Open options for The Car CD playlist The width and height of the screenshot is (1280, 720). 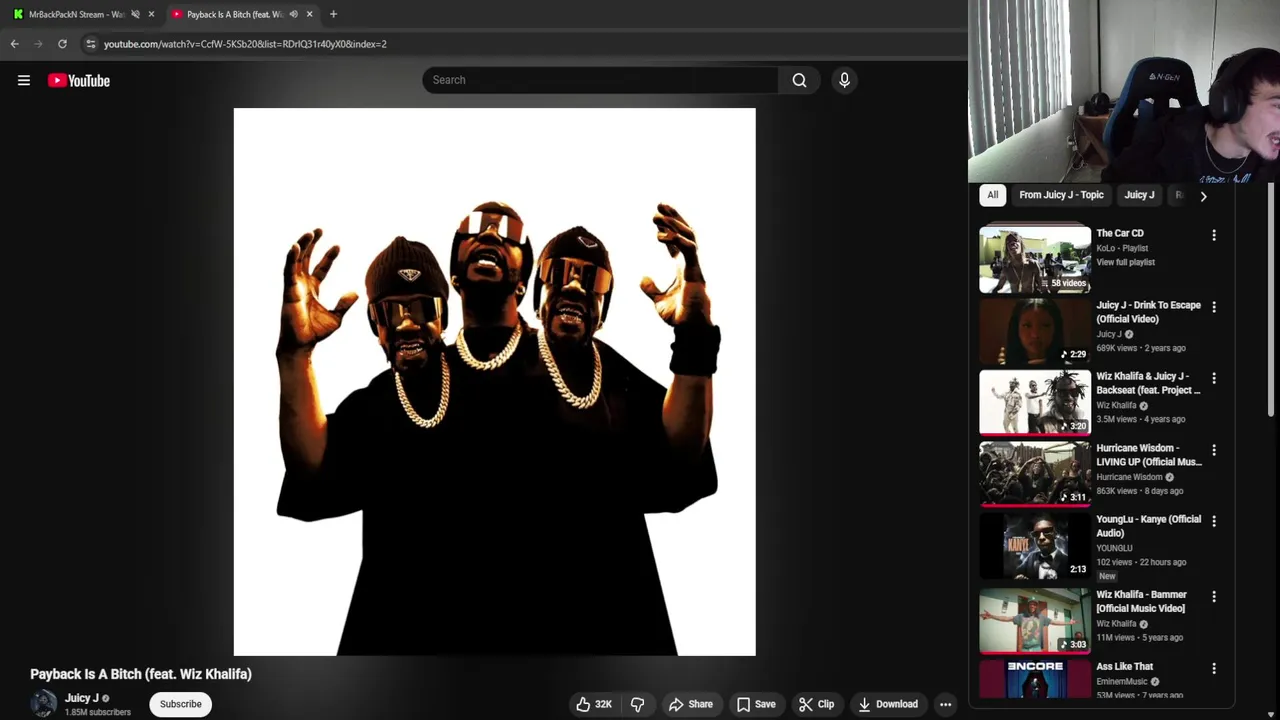tap(1214, 235)
